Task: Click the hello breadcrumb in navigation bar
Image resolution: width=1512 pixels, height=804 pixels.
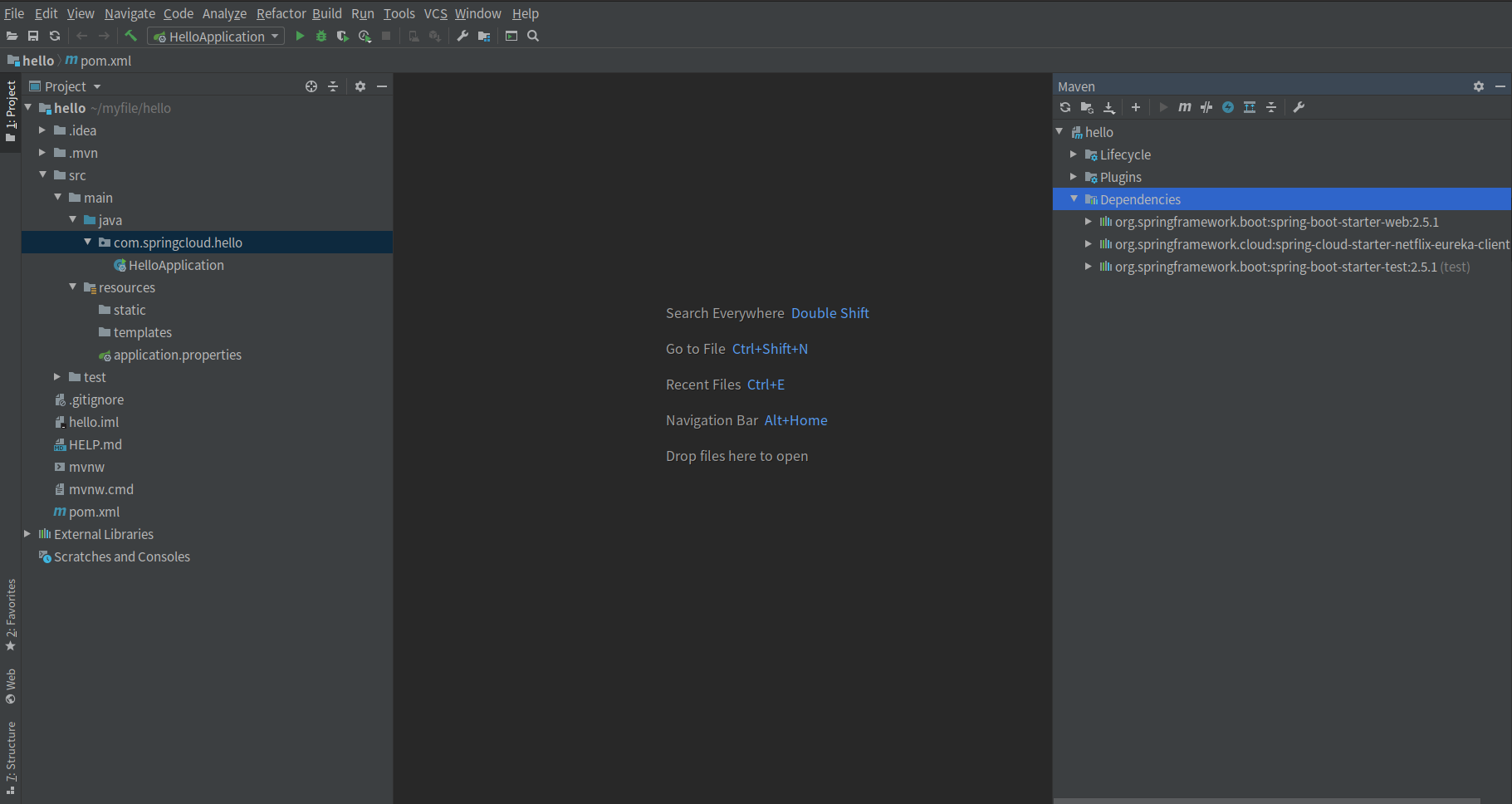Action: (31, 61)
